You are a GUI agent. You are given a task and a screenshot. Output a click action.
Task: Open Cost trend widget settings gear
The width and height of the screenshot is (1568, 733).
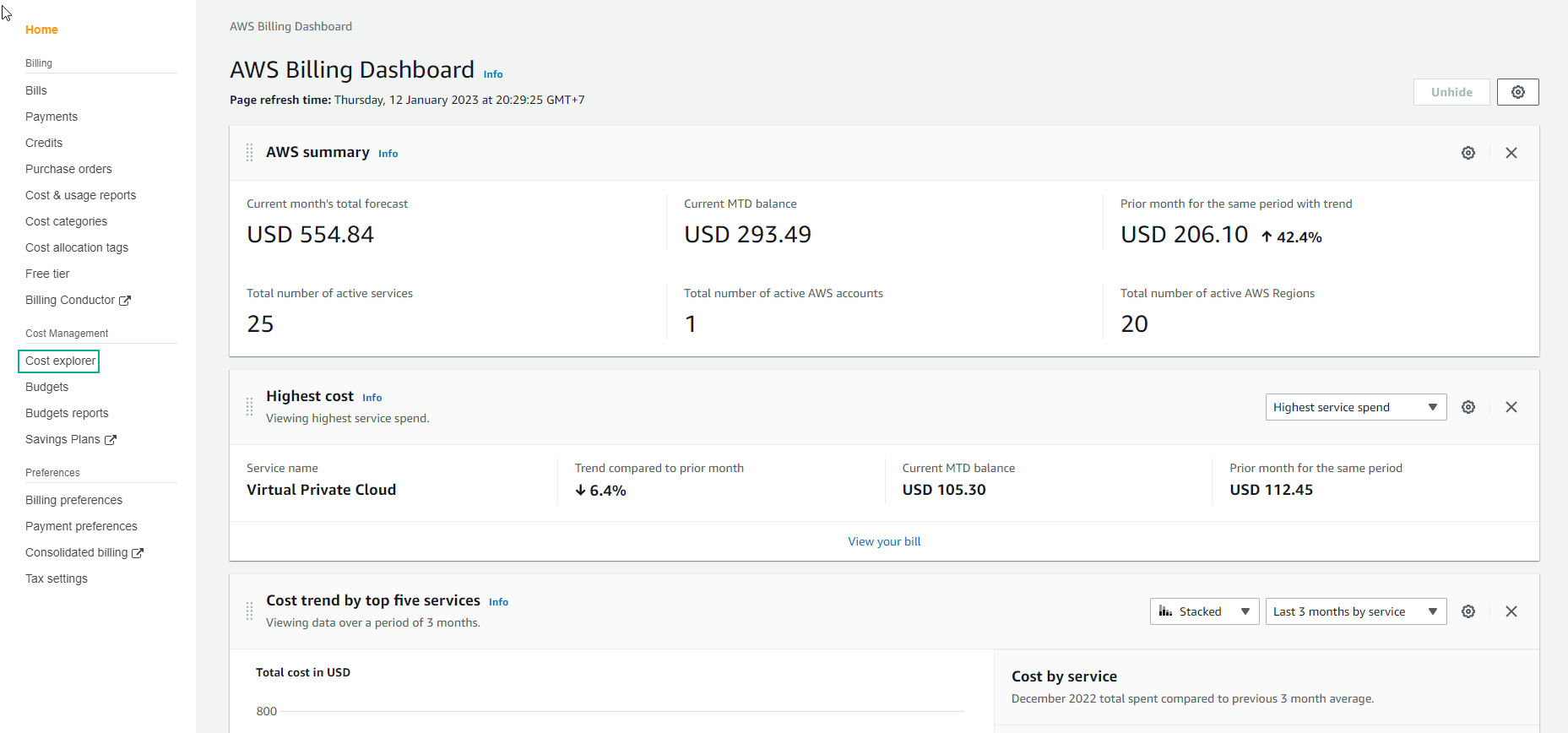click(x=1468, y=611)
